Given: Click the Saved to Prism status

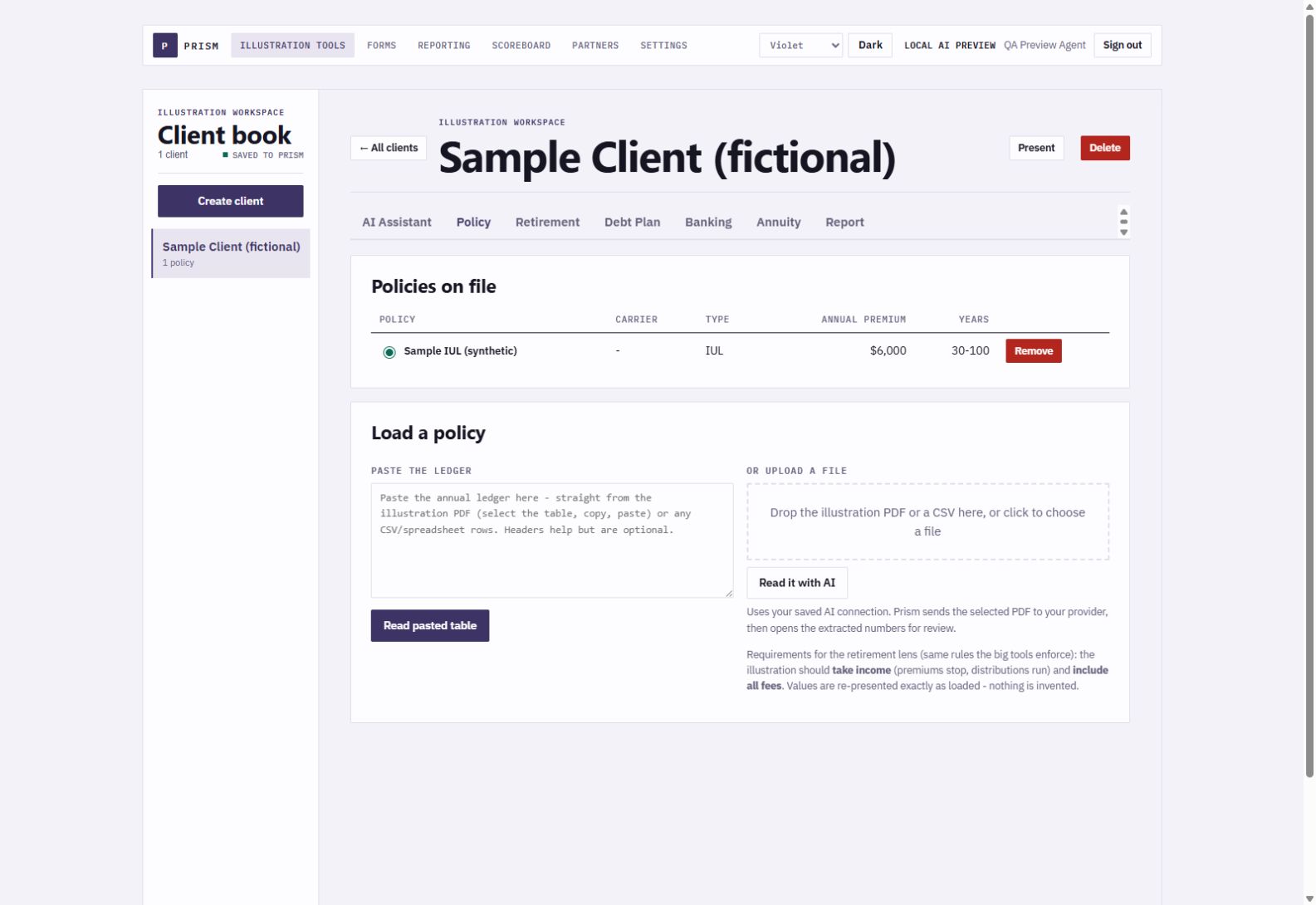Looking at the screenshot, I should coord(262,155).
